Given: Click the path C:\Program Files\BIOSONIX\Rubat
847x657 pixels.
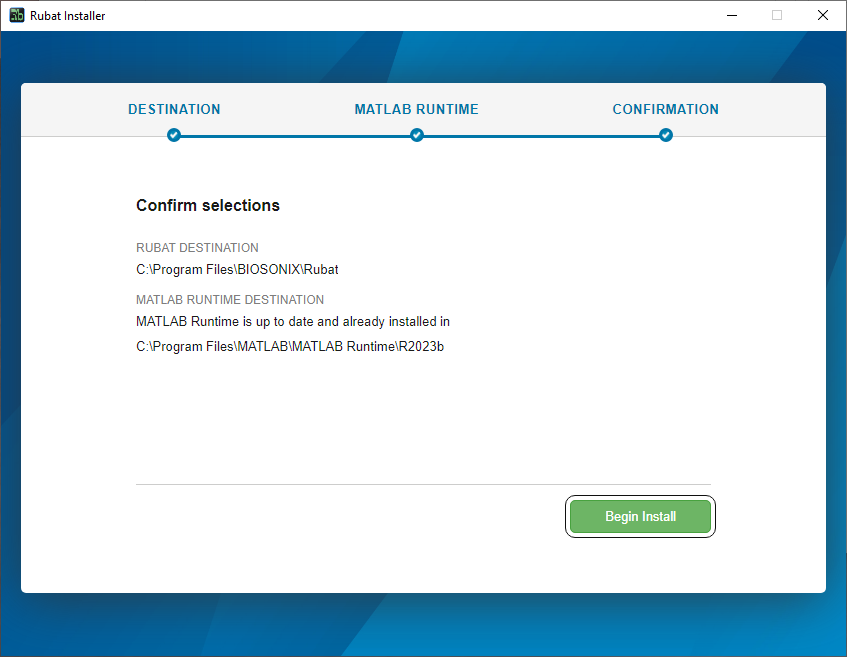Looking at the screenshot, I should (237, 269).
